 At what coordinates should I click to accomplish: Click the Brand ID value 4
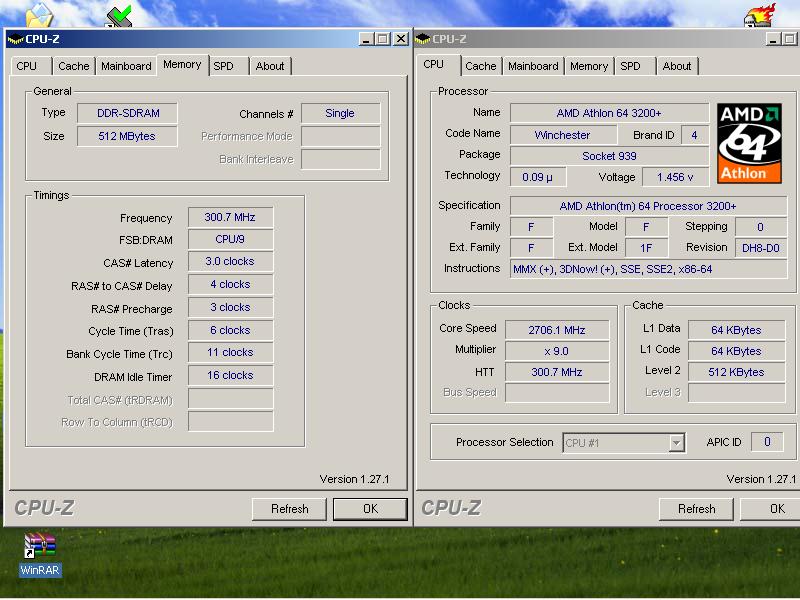tap(694, 135)
